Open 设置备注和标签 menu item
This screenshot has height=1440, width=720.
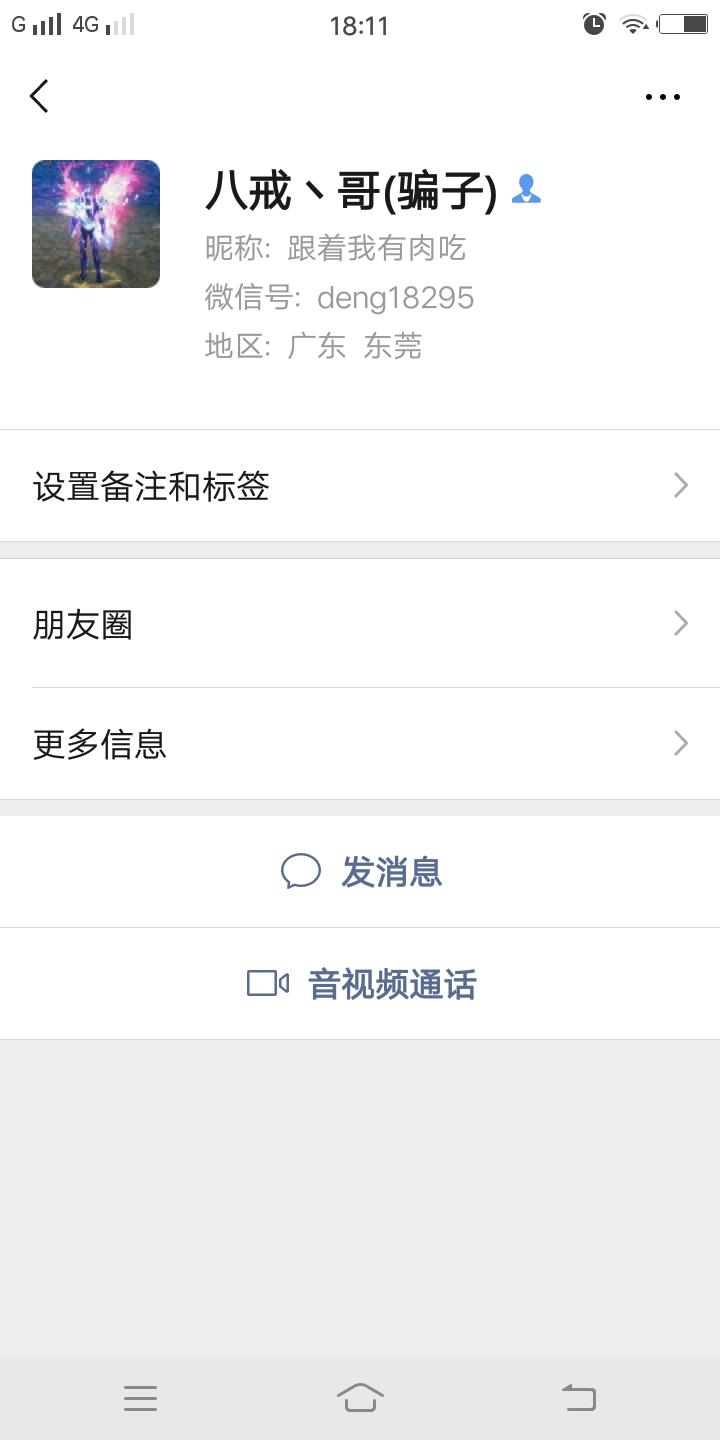151,487
